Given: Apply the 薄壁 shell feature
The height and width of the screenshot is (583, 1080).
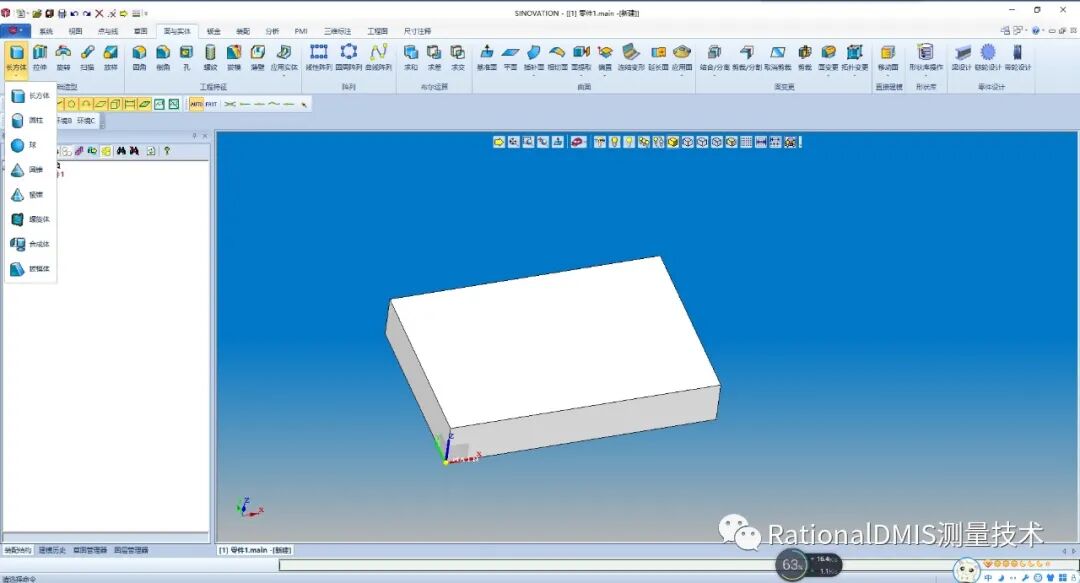Looking at the screenshot, I should pyautogui.click(x=257, y=58).
